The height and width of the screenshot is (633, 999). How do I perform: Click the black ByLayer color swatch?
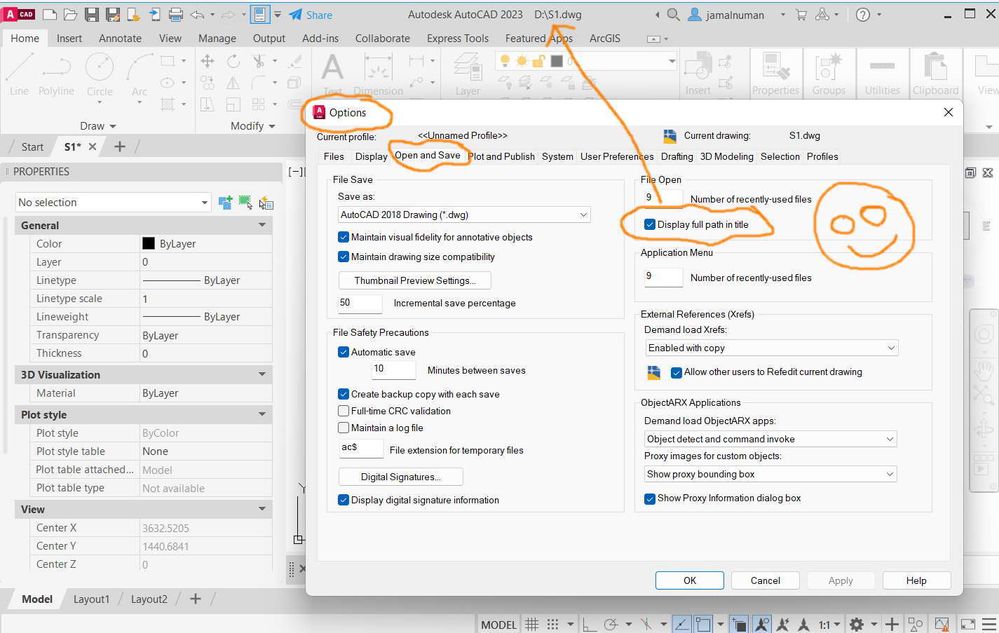click(148, 243)
